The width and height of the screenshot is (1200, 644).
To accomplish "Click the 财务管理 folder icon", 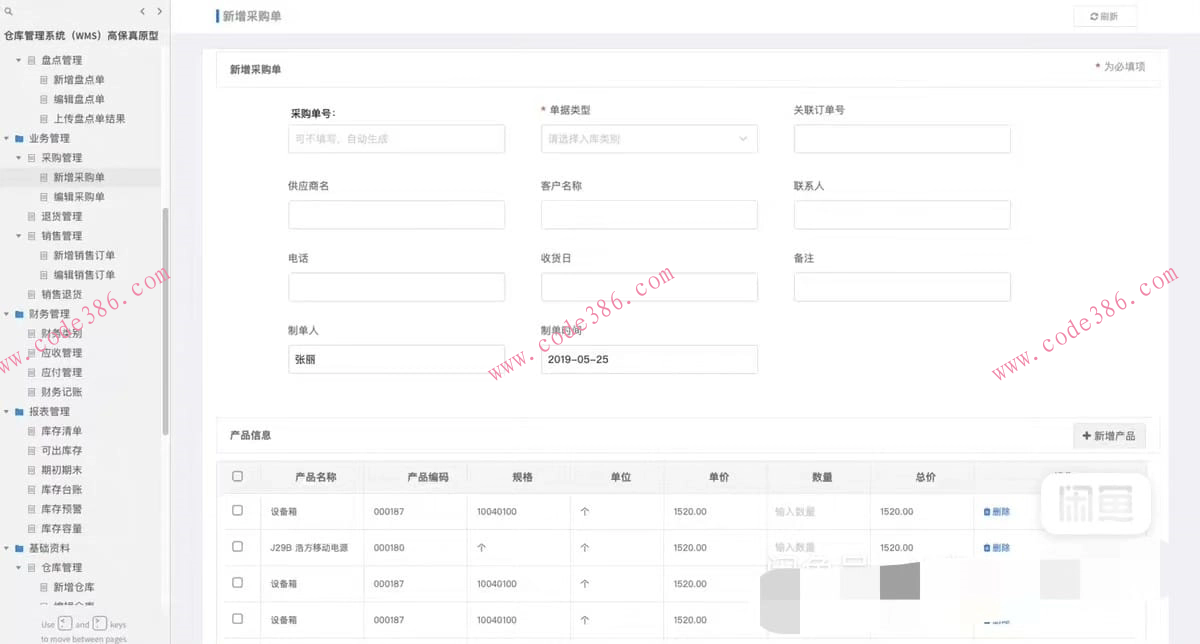I will pyautogui.click(x=20, y=314).
